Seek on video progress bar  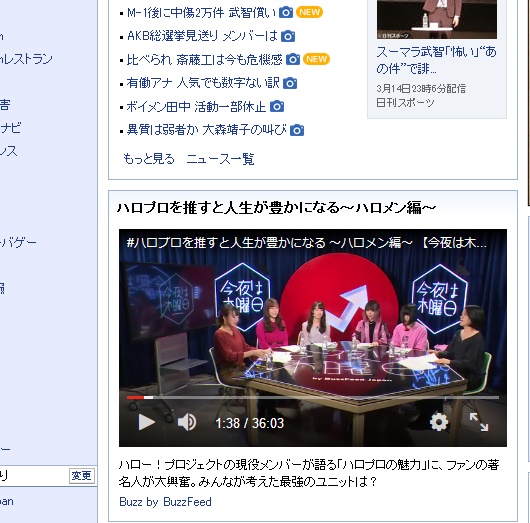pyautogui.click(x=313, y=398)
